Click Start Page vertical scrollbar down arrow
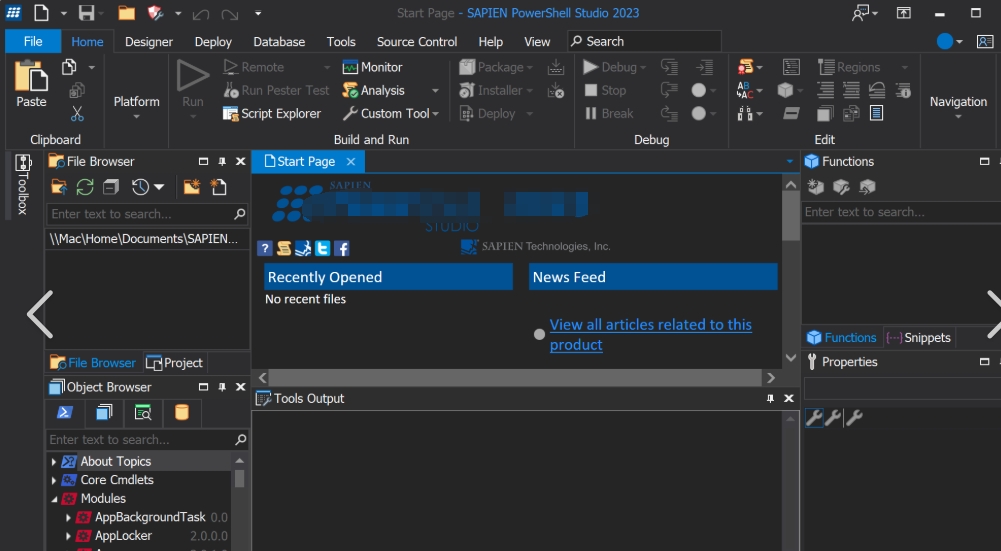 coord(791,358)
